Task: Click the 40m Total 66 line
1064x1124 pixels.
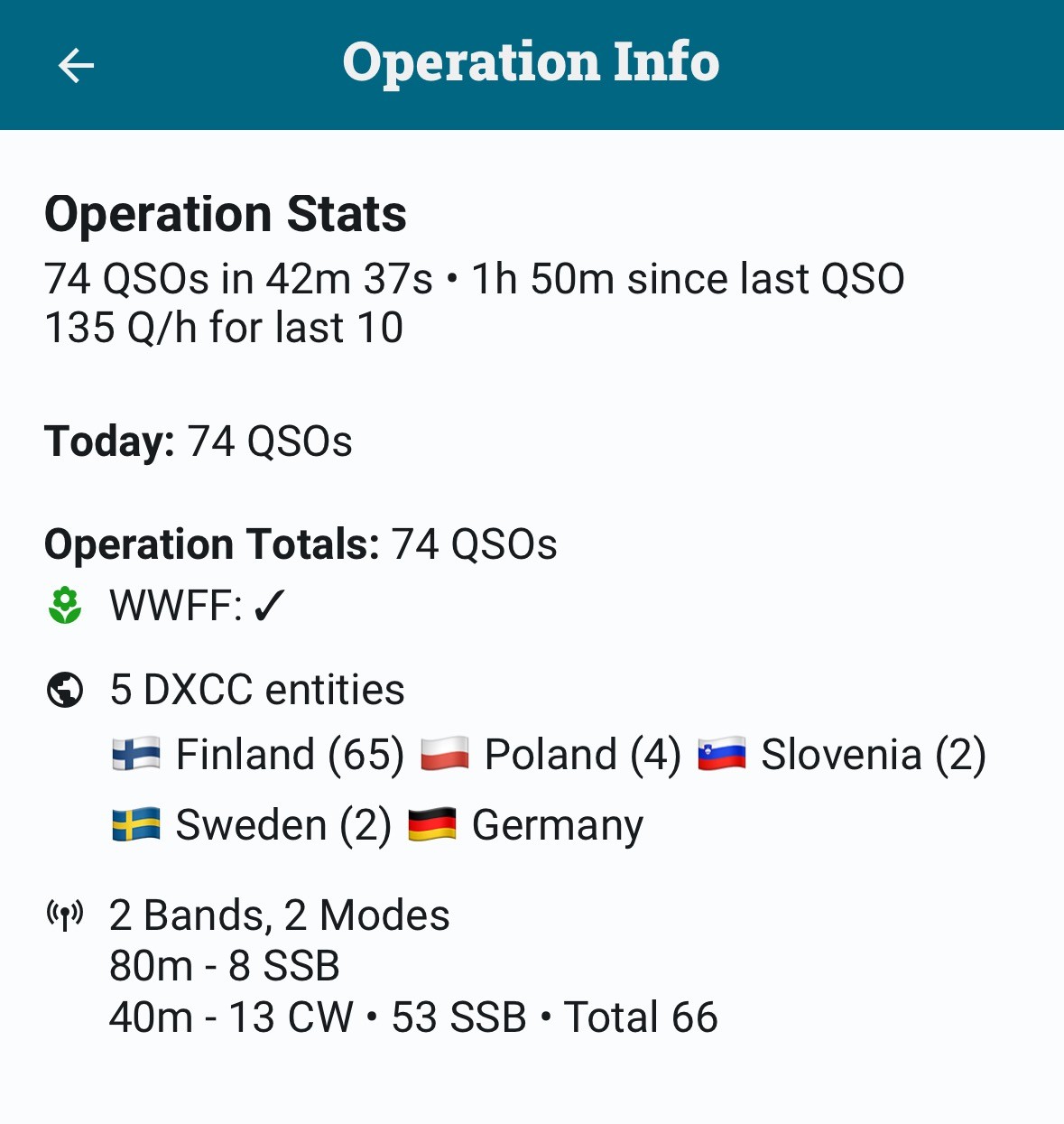Action: (x=413, y=1017)
